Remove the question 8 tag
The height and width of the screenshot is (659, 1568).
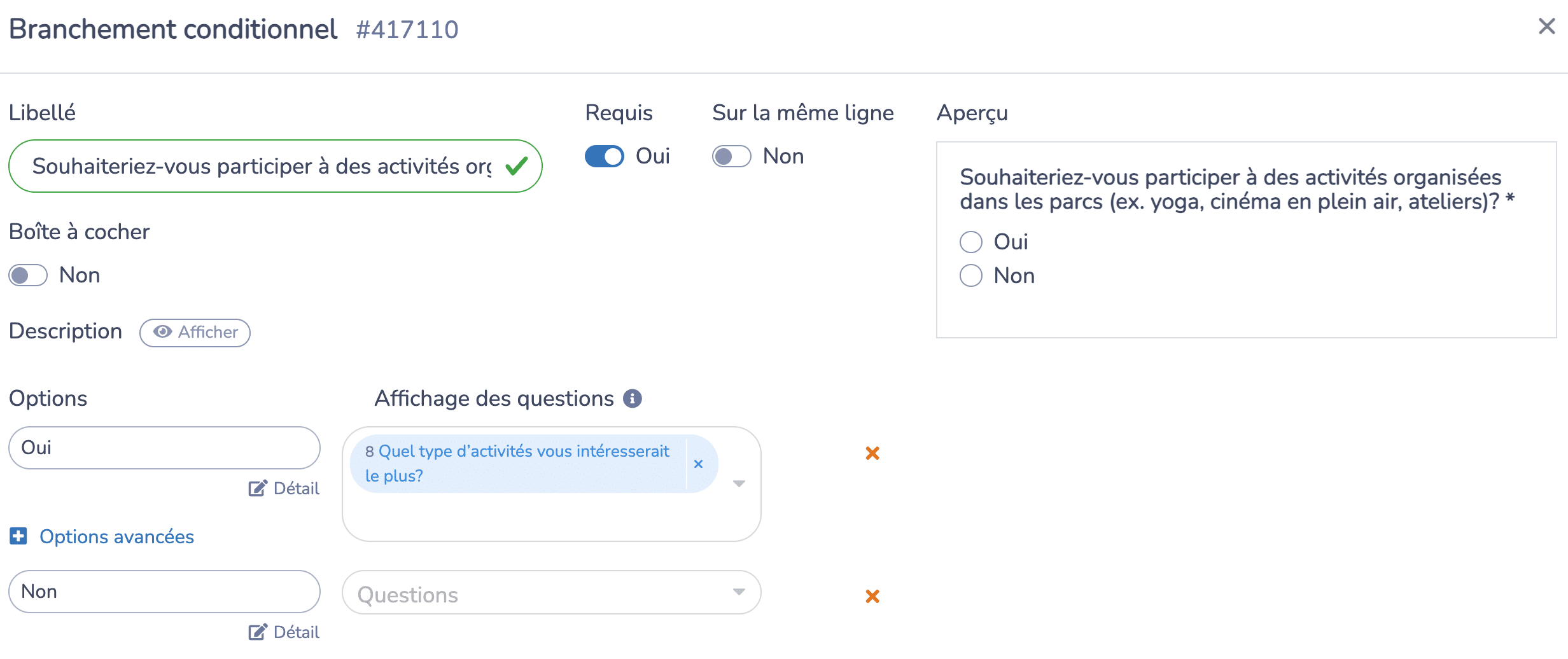point(698,464)
